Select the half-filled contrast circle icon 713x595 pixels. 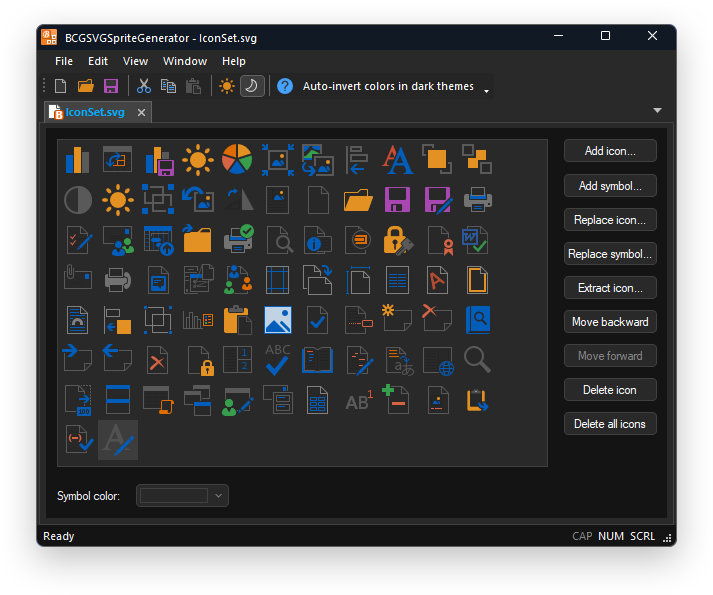click(77, 200)
